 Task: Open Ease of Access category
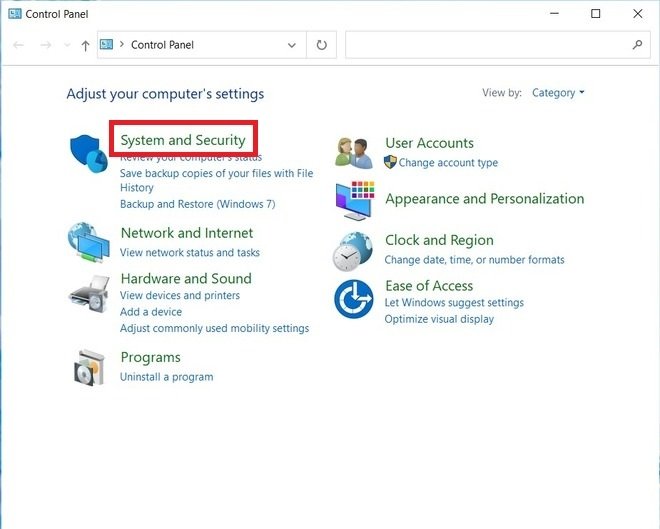point(429,286)
